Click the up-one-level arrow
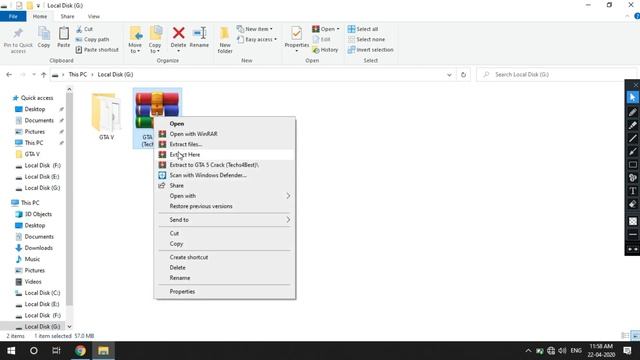 click(x=44, y=75)
